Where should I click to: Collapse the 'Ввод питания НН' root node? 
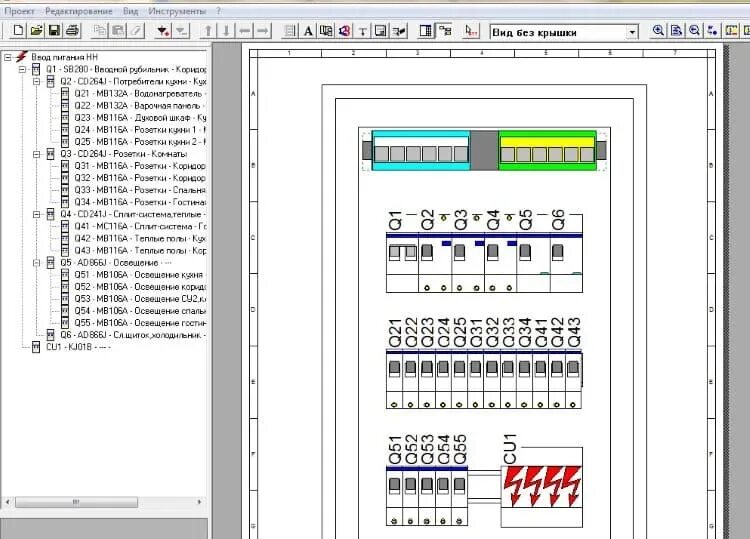(8, 57)
